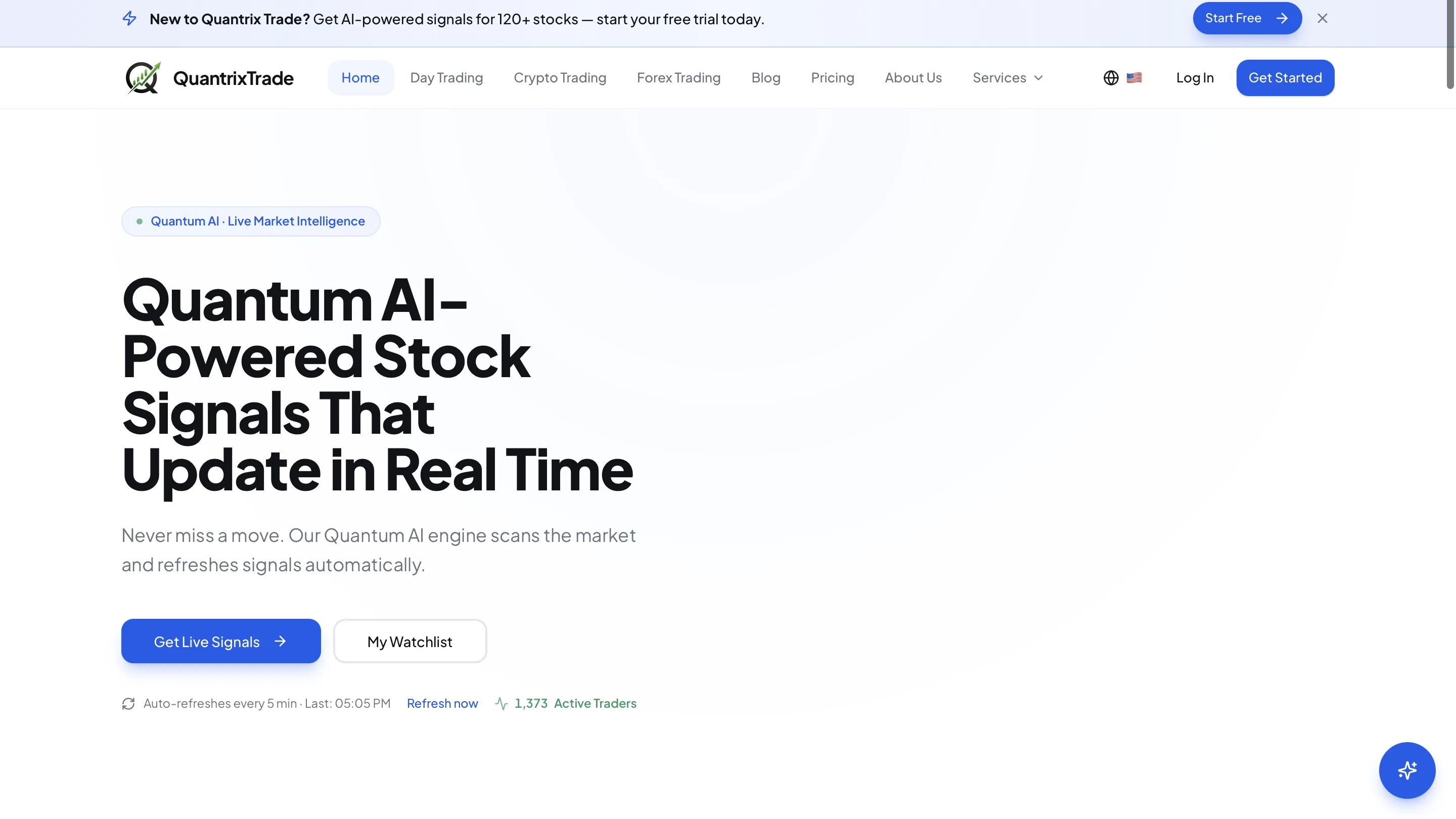Click the lightning bolt icon in banner
This screenshot has width=1456, height=819.
[x=129, y=19]
